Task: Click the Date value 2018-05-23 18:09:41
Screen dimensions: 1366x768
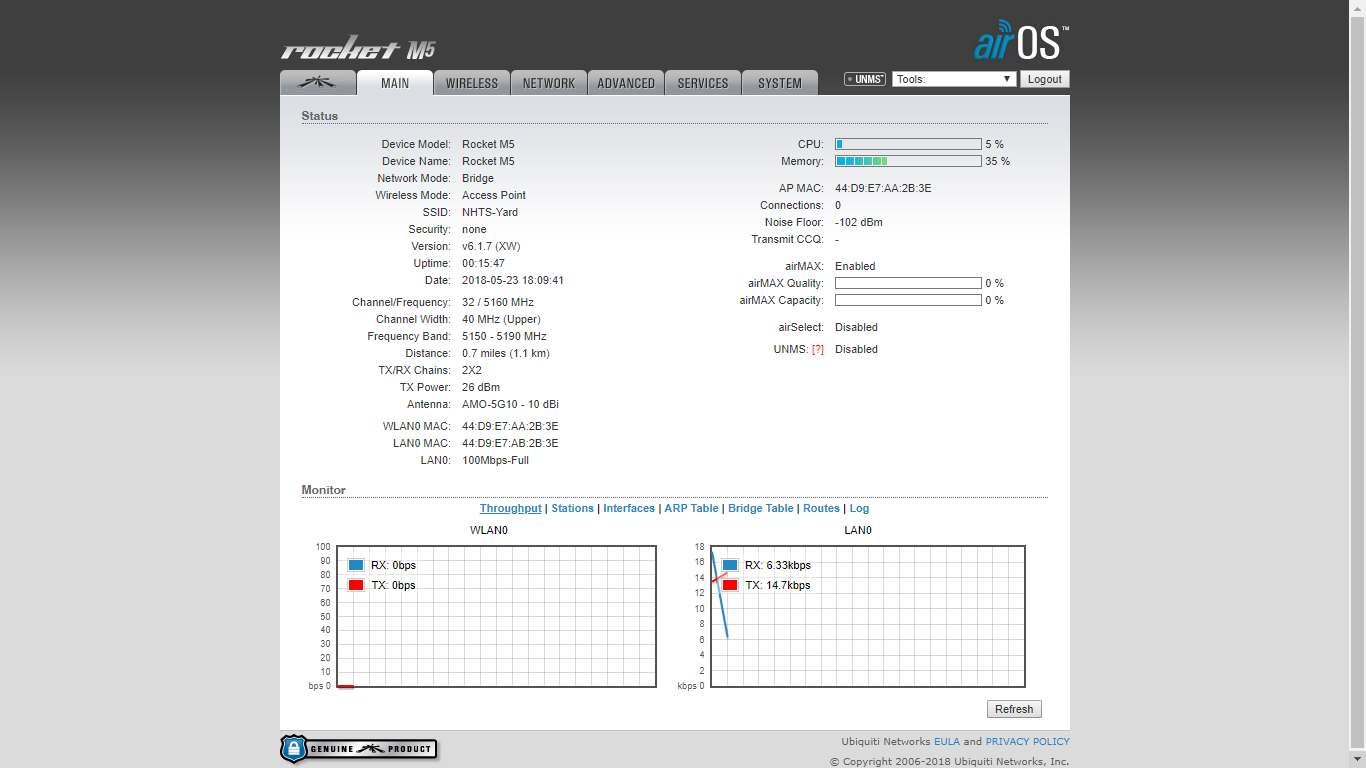Action: click(x=513, y=280)
